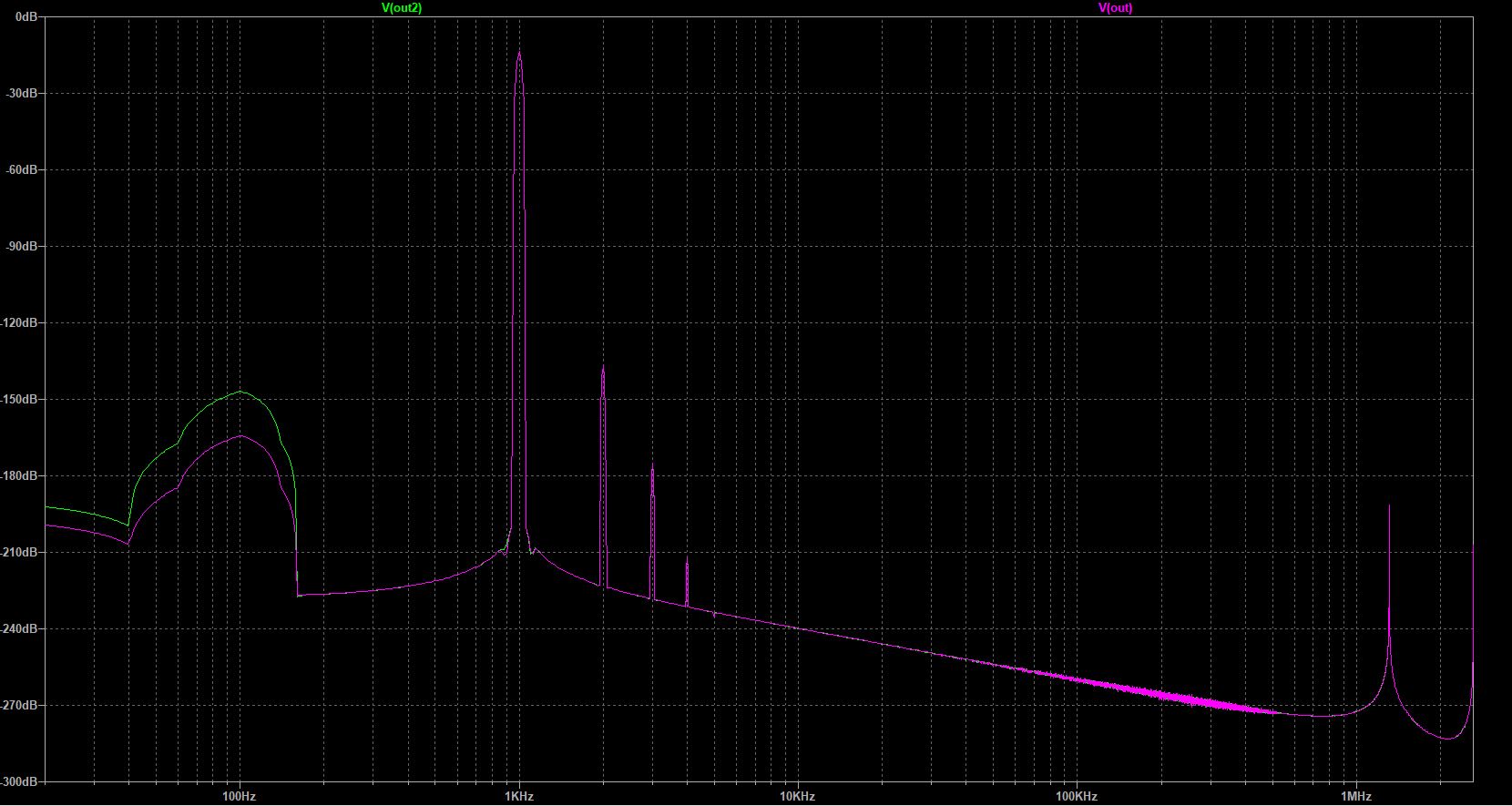The height and width of the screenshot is (806, 1512).
Task: Click the 100KHz frequency axis label
Action: (x=1077, y=796)
